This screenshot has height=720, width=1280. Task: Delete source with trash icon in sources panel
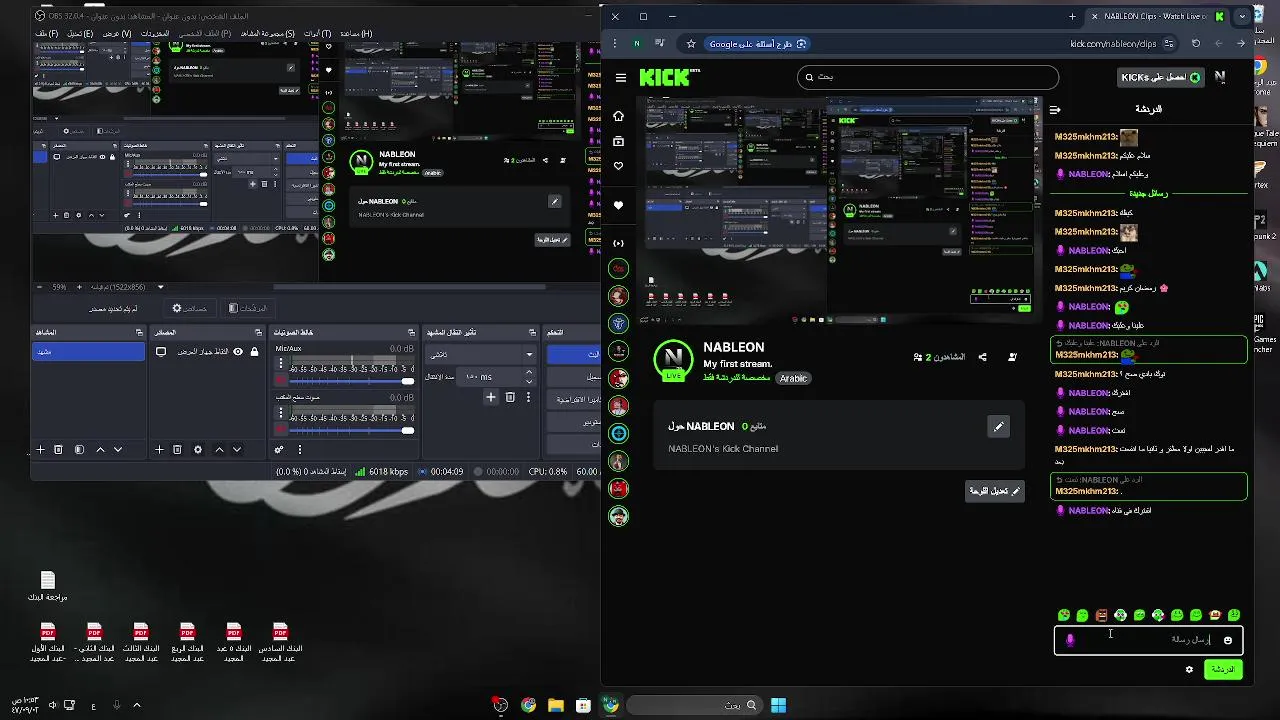[x=177, y=450]
